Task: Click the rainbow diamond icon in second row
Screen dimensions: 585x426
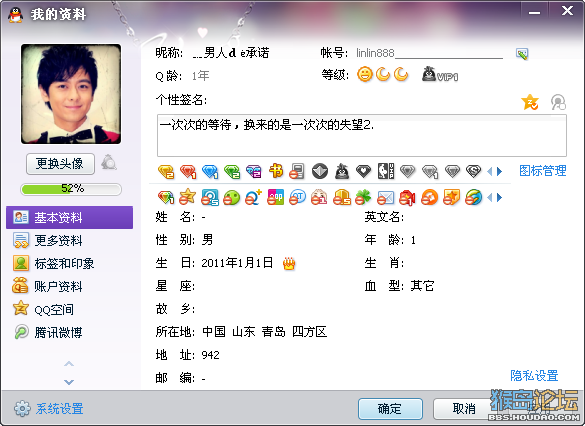Action: [x=166, y=197]
